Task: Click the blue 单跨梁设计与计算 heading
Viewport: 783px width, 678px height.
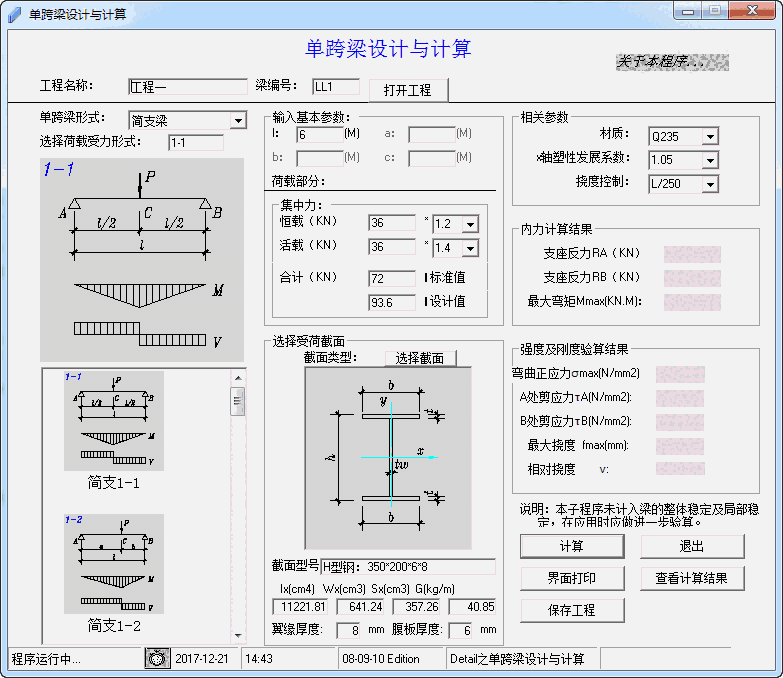Action: click(388, 49)
